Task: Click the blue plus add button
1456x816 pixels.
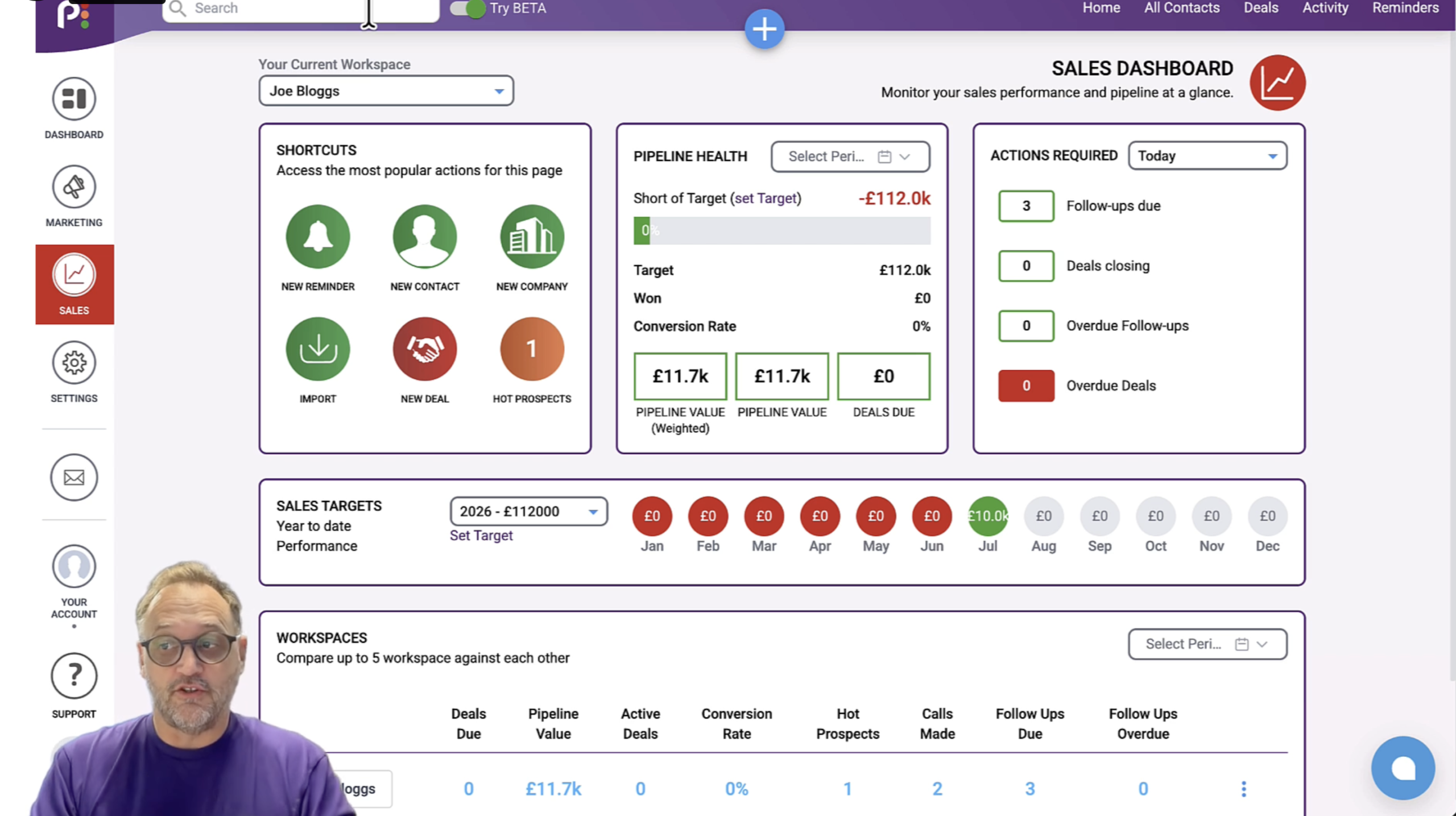Action: 764,28
